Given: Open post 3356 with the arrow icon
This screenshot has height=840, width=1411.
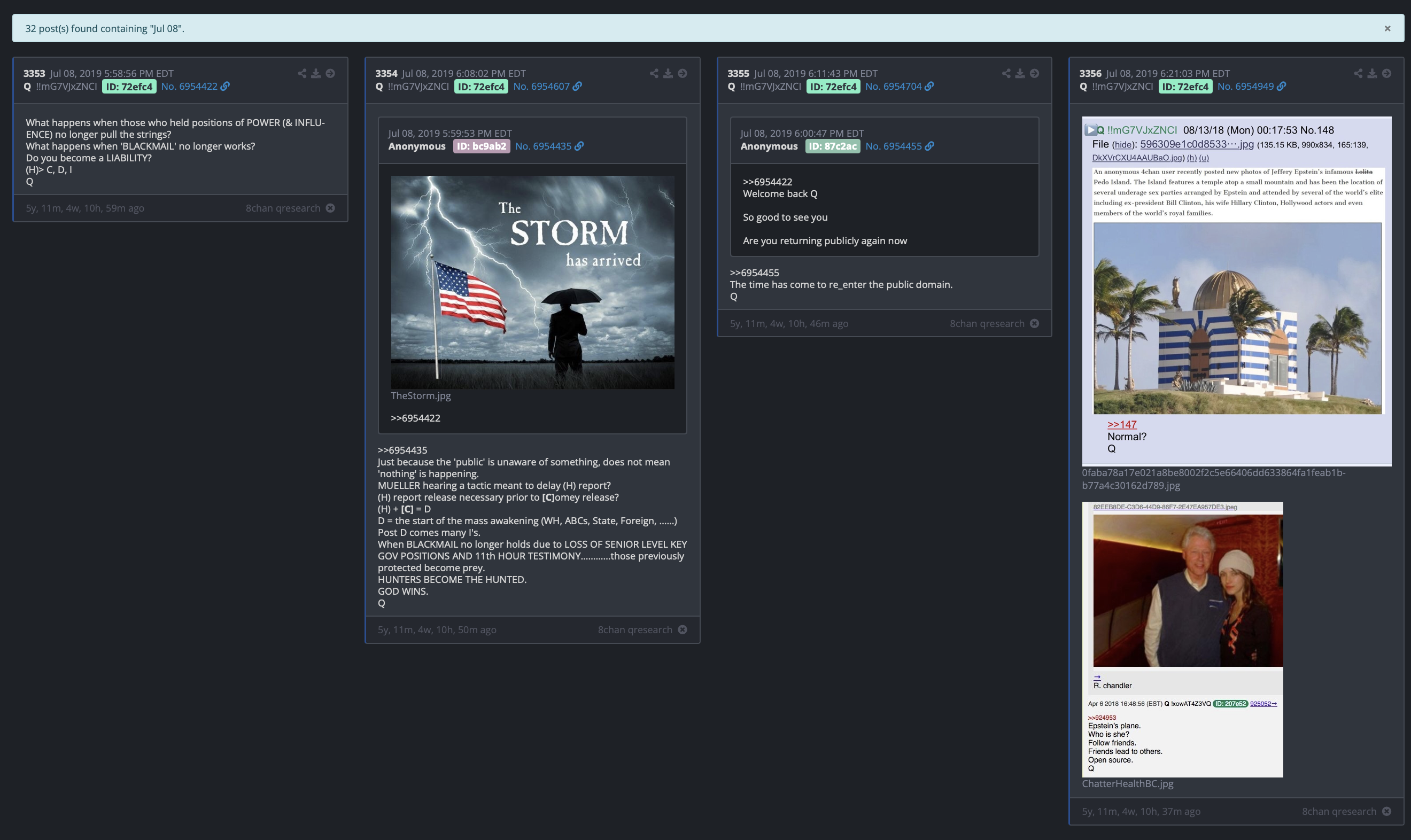Looking at the screenshot, I should click(1386, 74).
